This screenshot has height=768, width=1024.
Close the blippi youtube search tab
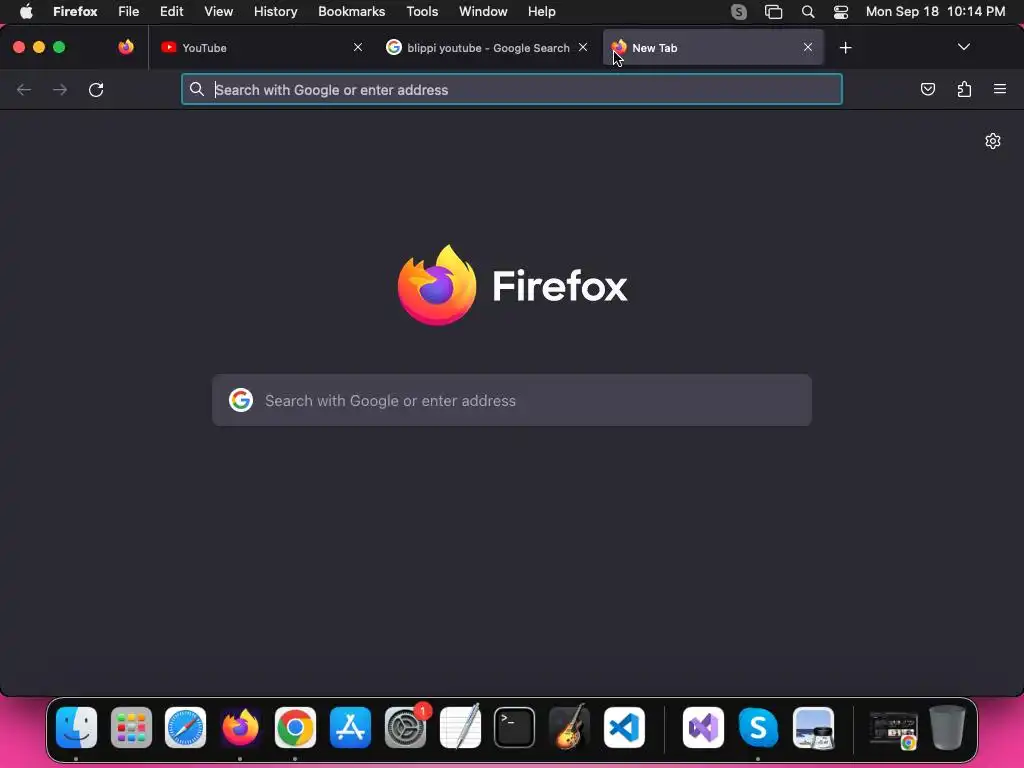[x=583, y=47]
